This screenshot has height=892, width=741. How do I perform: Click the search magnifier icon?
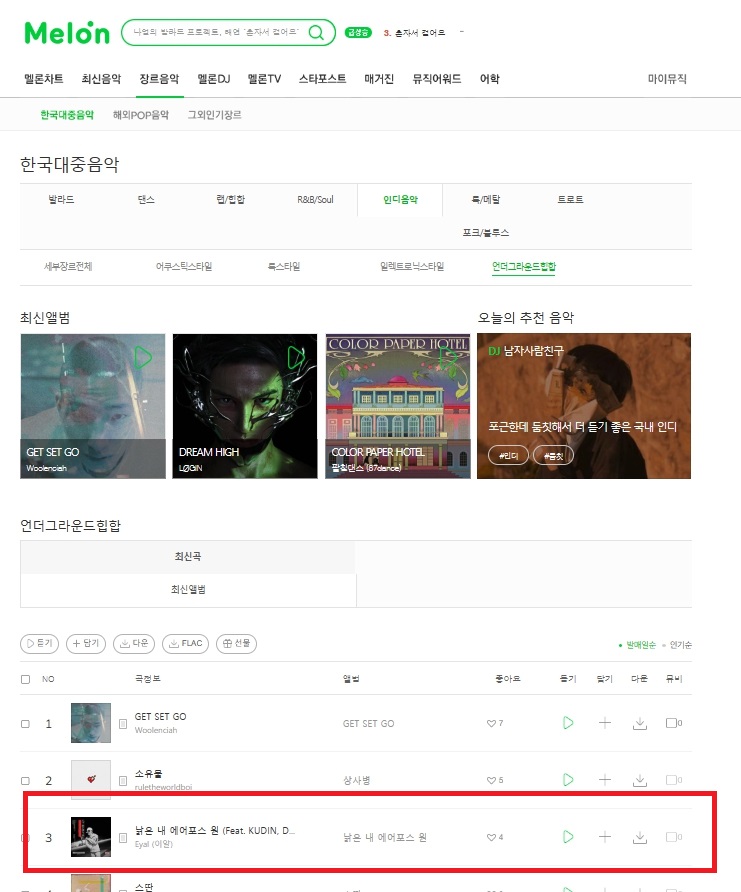[x=316, y=32]
